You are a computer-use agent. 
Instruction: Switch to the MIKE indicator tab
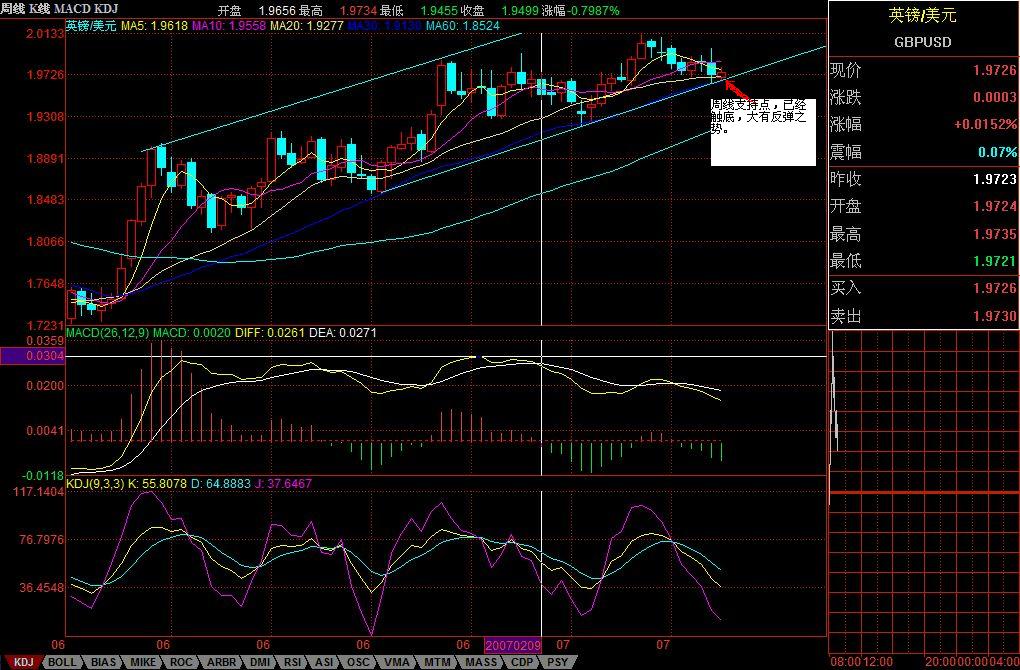[x=143, y=662]
